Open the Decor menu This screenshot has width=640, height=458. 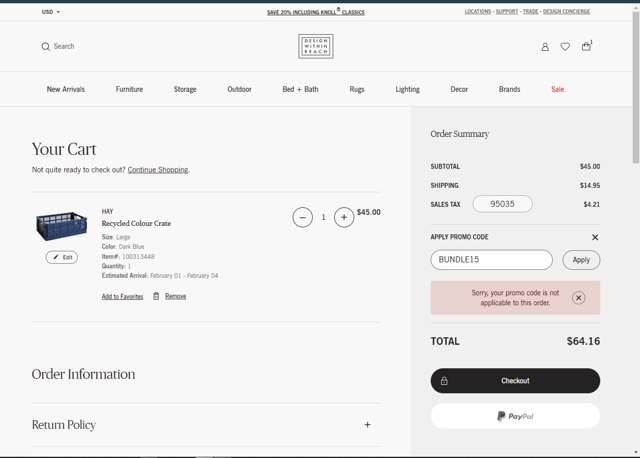[x=459, y=89]
